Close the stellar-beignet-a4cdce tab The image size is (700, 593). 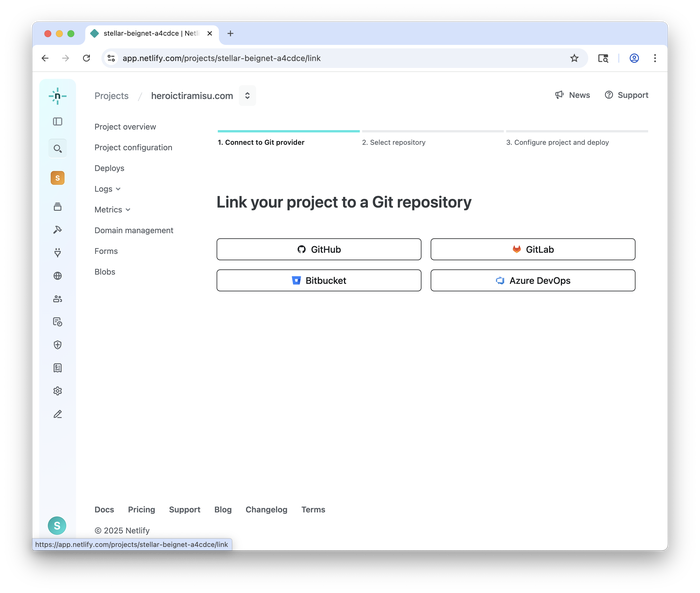coord(209,33)
